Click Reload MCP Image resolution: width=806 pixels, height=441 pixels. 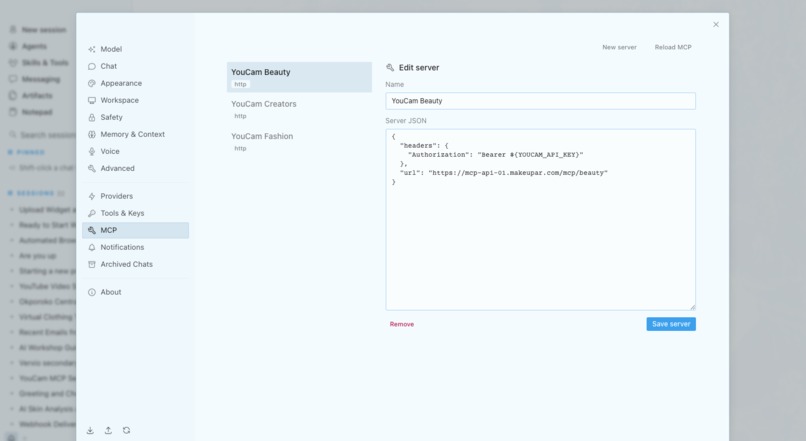(x=673, y=47)
